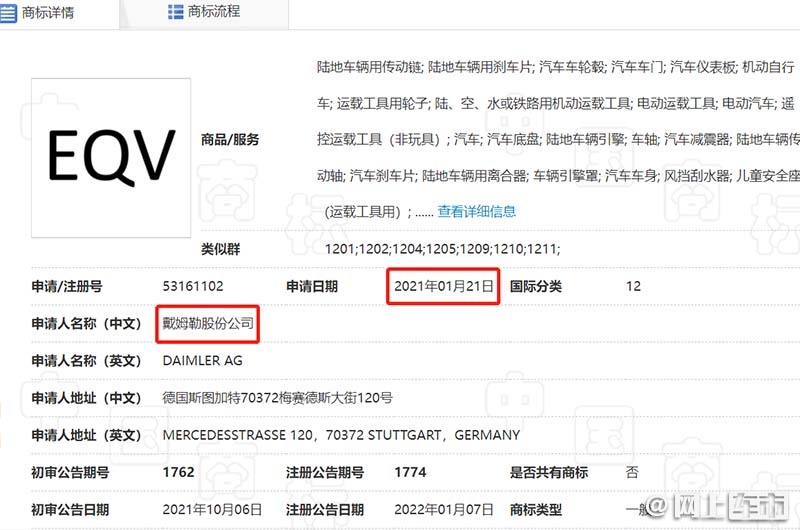800x530 pixels.
Task: Open the 查看详细信息 link
Action: 477,211
